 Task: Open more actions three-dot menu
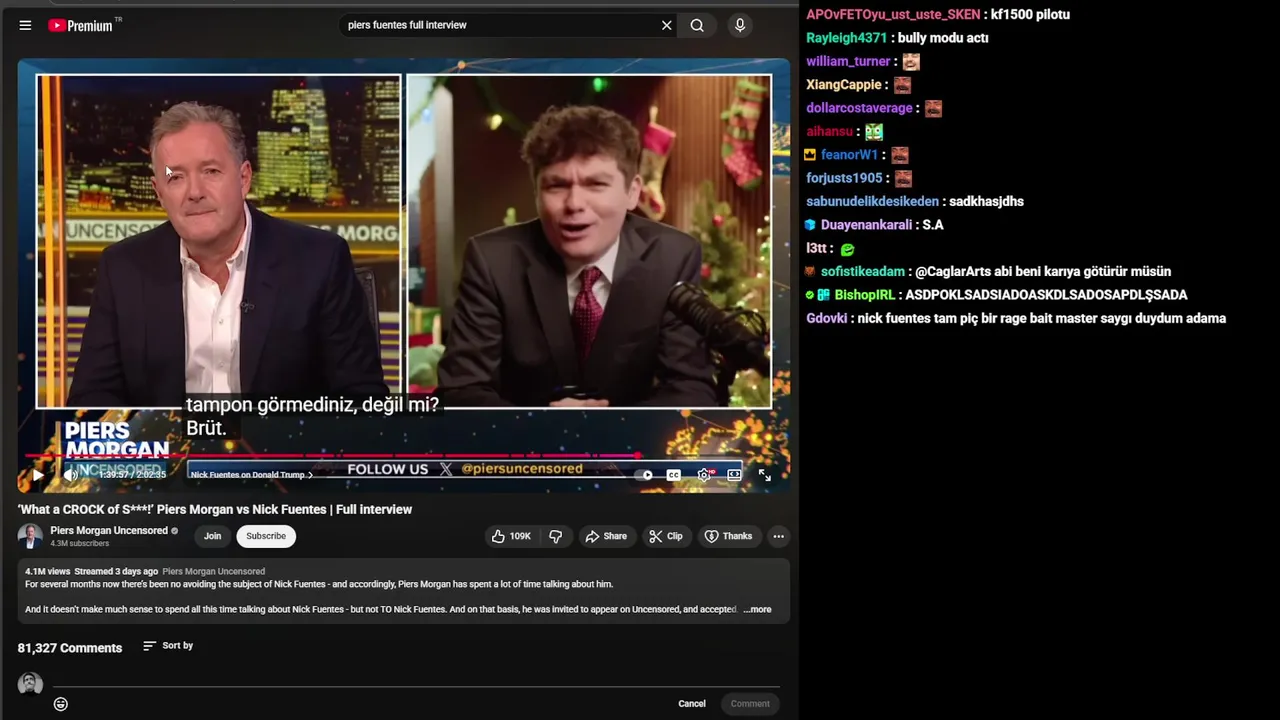pyautogui.click(x=778, y=536)
